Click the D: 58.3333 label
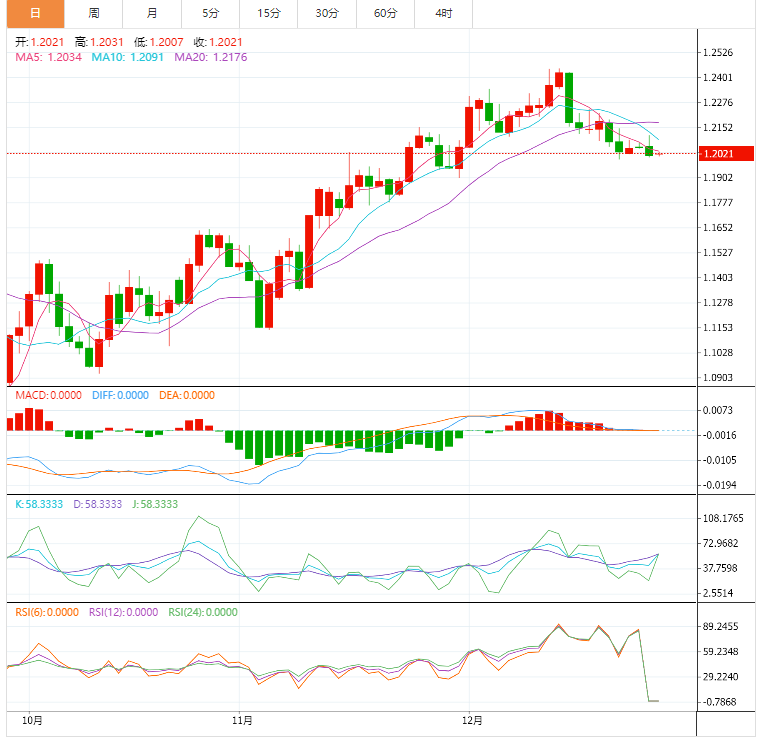Viewport: 758px width, 737px height. point(98,504)
